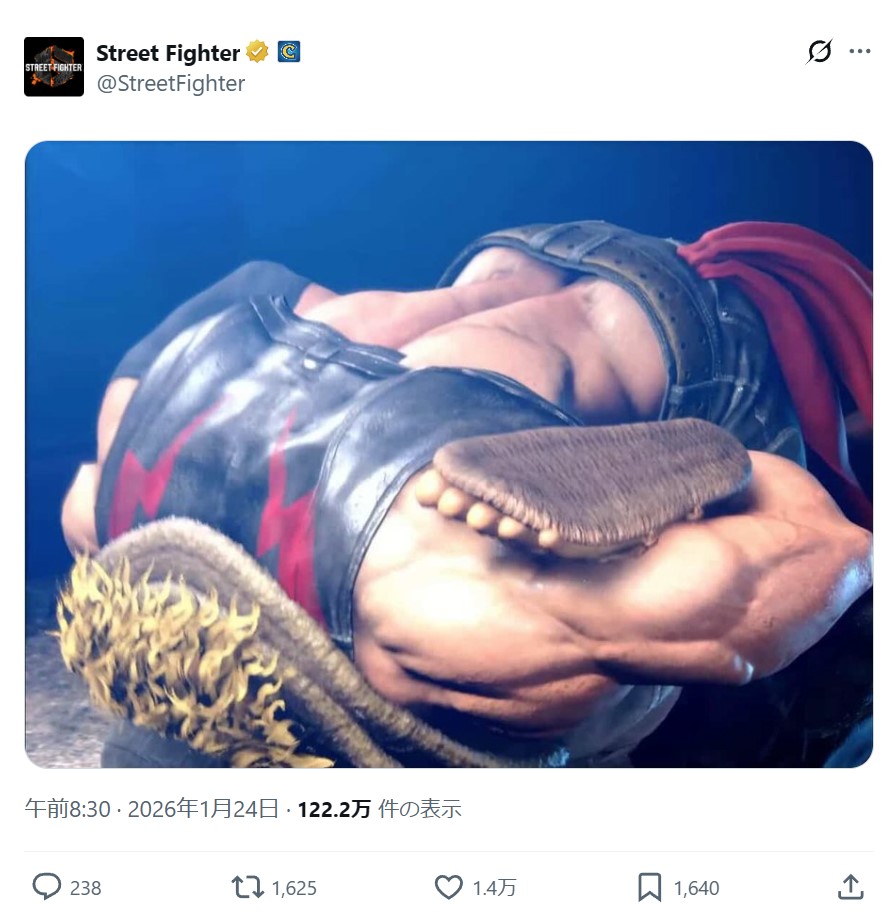Open the Street Fighter profile avatar
This screenshot has height=916, width=895.
click(x=54, y=67)
